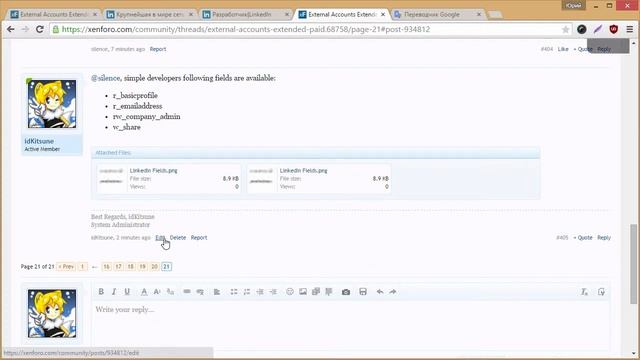
Task: Switch editor to BB code mode
Action: click(601, 291)
